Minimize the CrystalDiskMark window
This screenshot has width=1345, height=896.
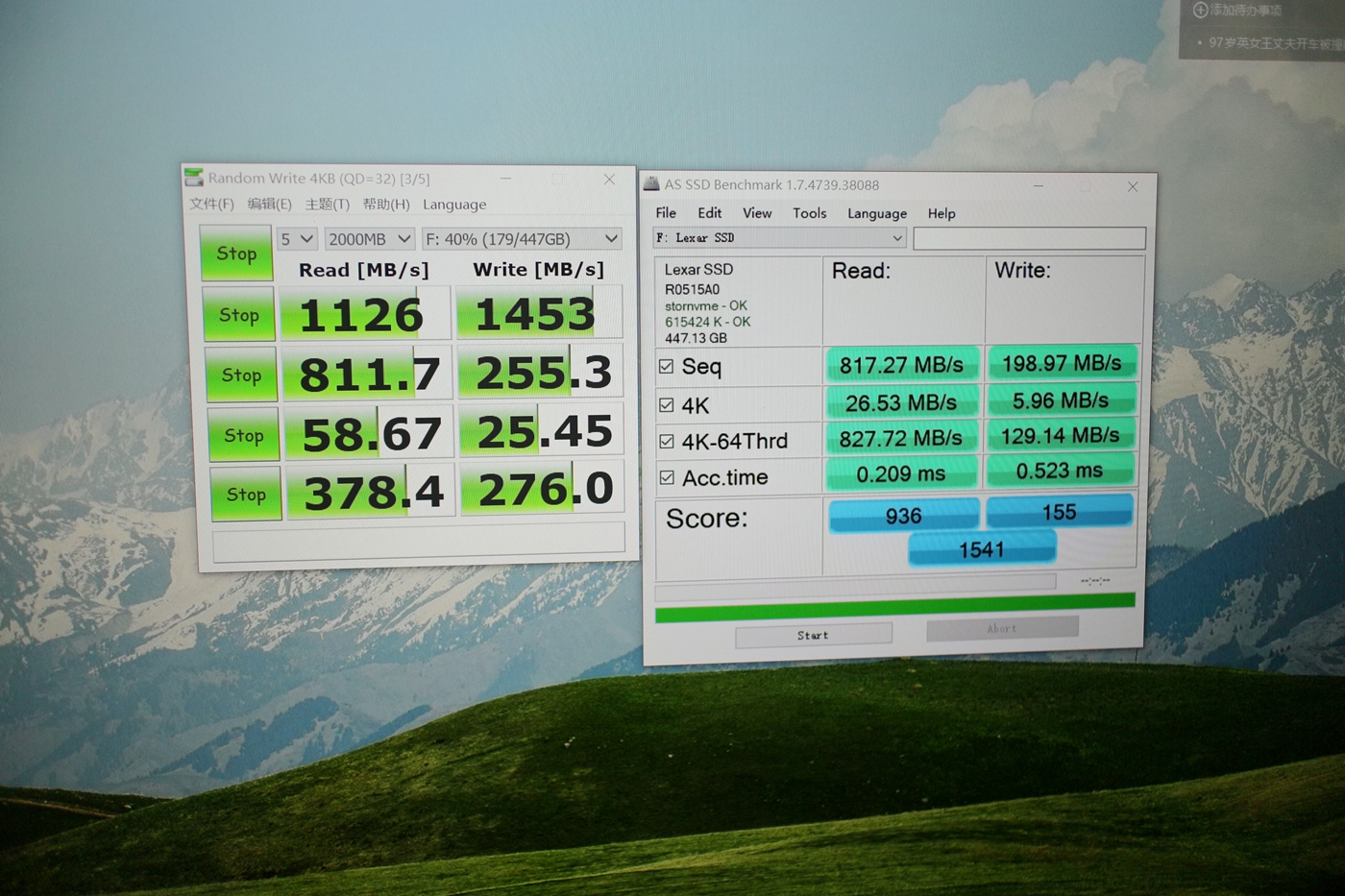coord(505,179)
